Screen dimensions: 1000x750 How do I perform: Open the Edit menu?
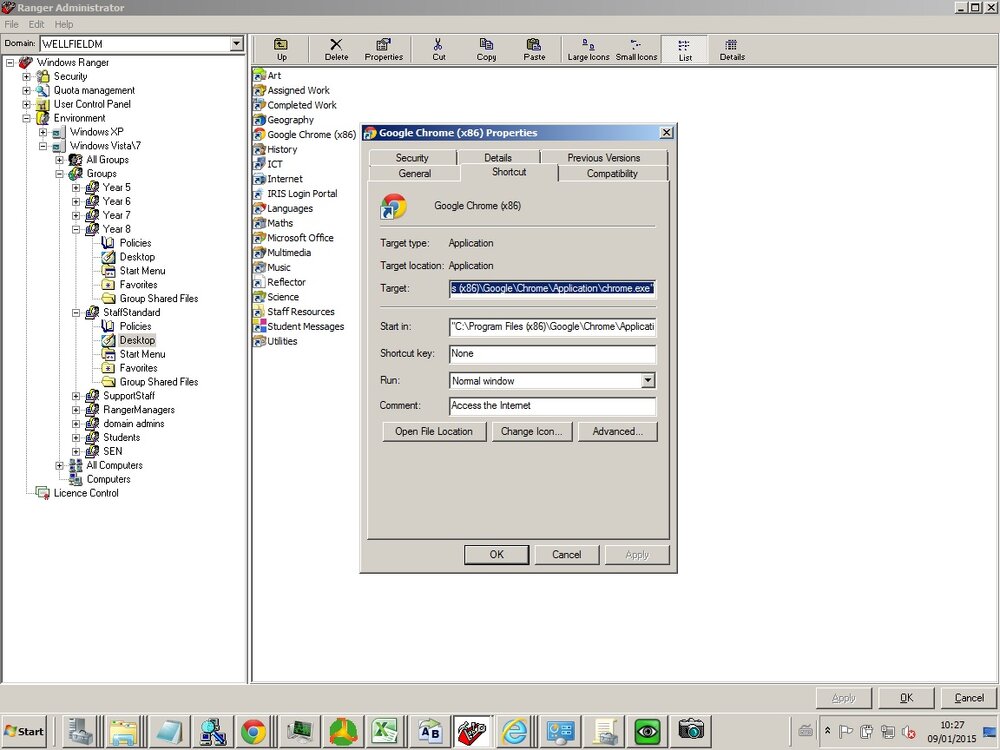[36, 24]
